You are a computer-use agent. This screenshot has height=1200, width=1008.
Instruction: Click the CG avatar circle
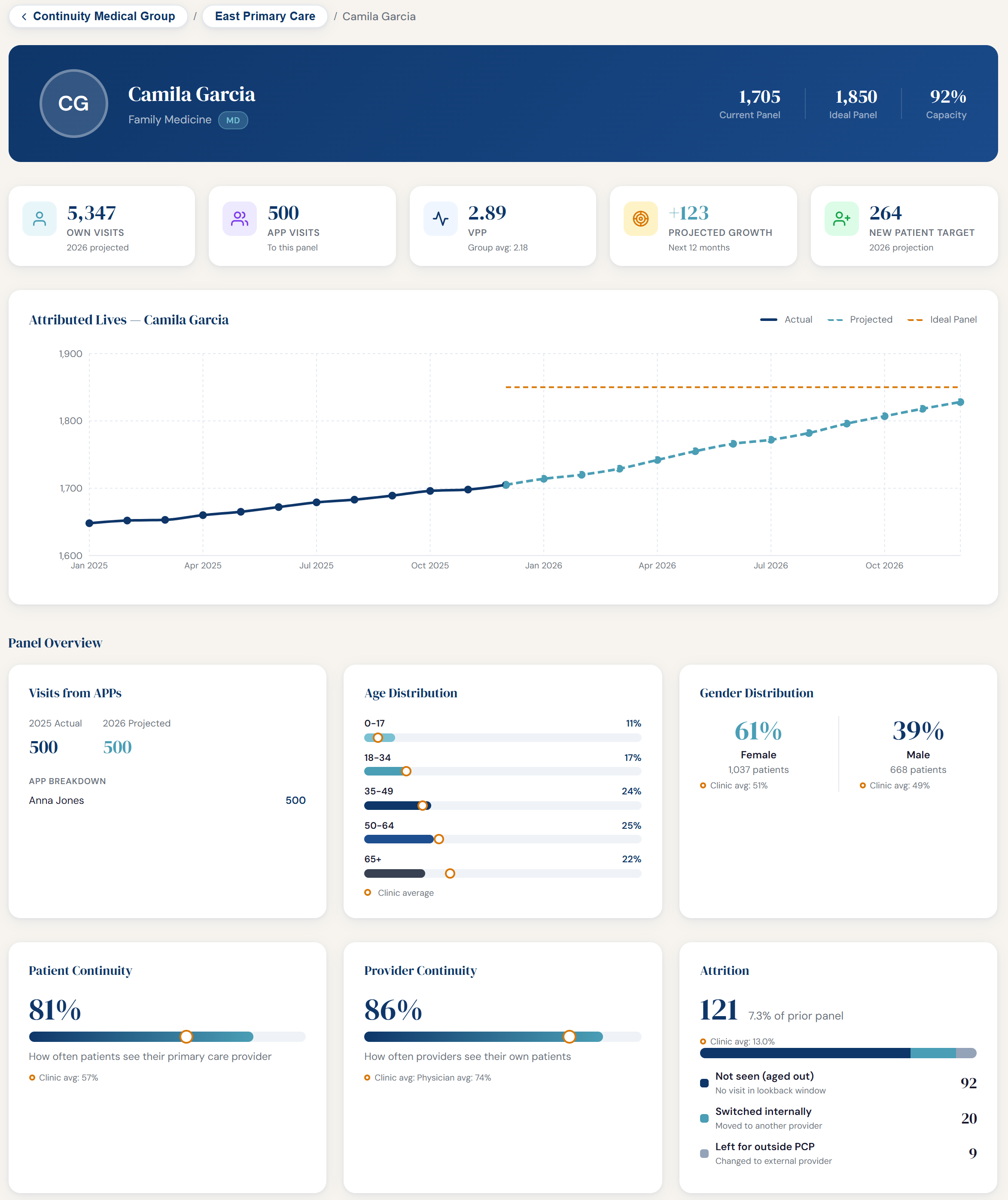tap(74, 104)
